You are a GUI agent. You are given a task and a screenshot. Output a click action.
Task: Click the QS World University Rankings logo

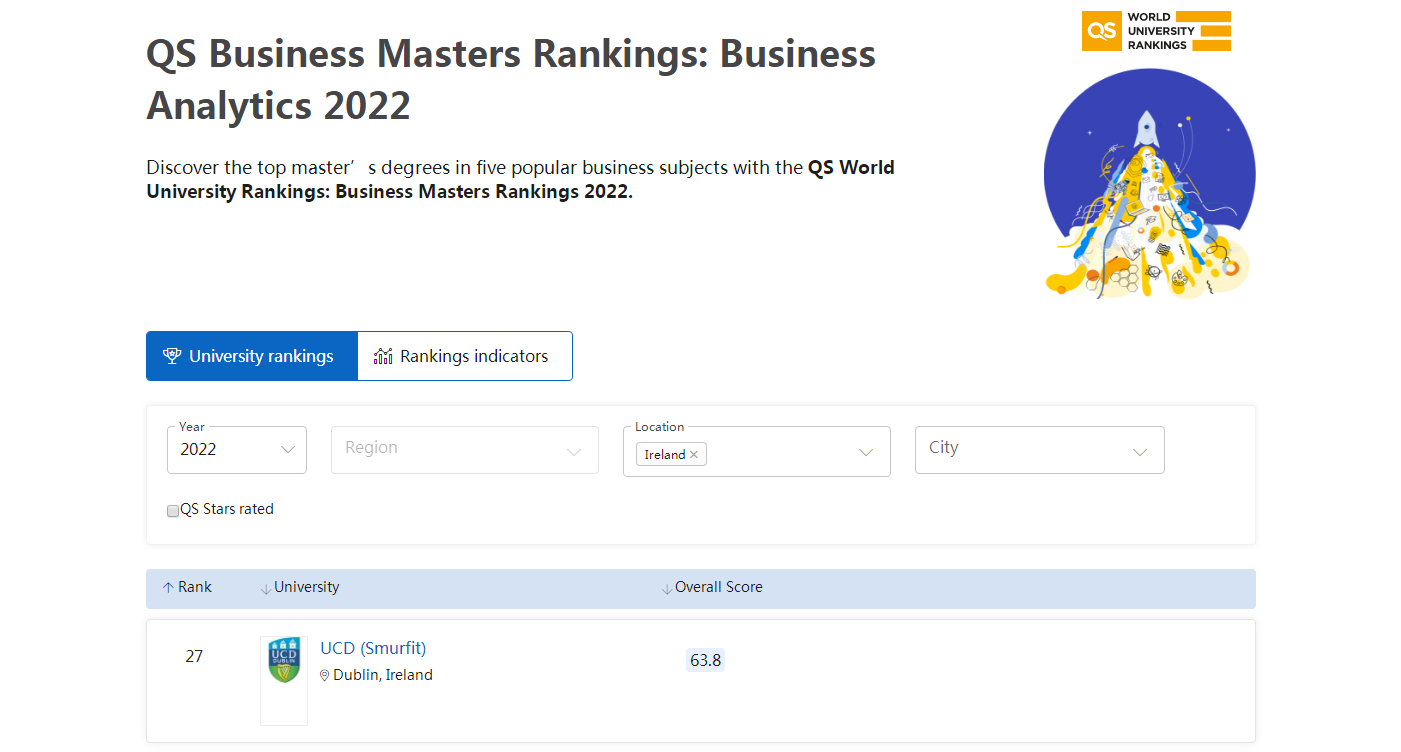1156,31
